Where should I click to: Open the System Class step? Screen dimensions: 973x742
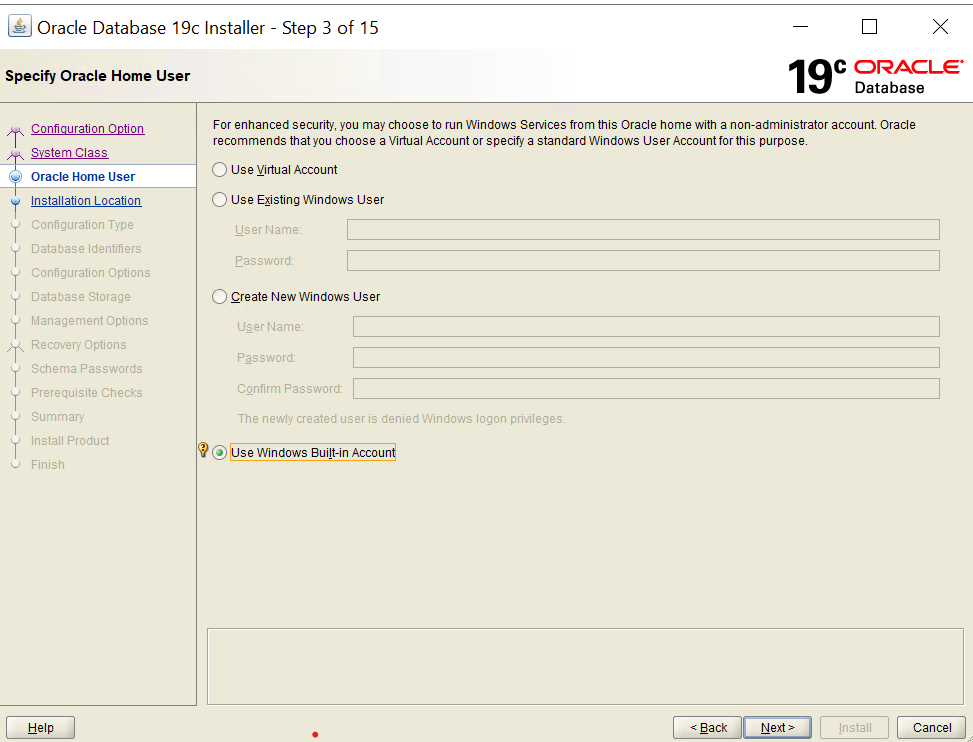tap(70, 153)
